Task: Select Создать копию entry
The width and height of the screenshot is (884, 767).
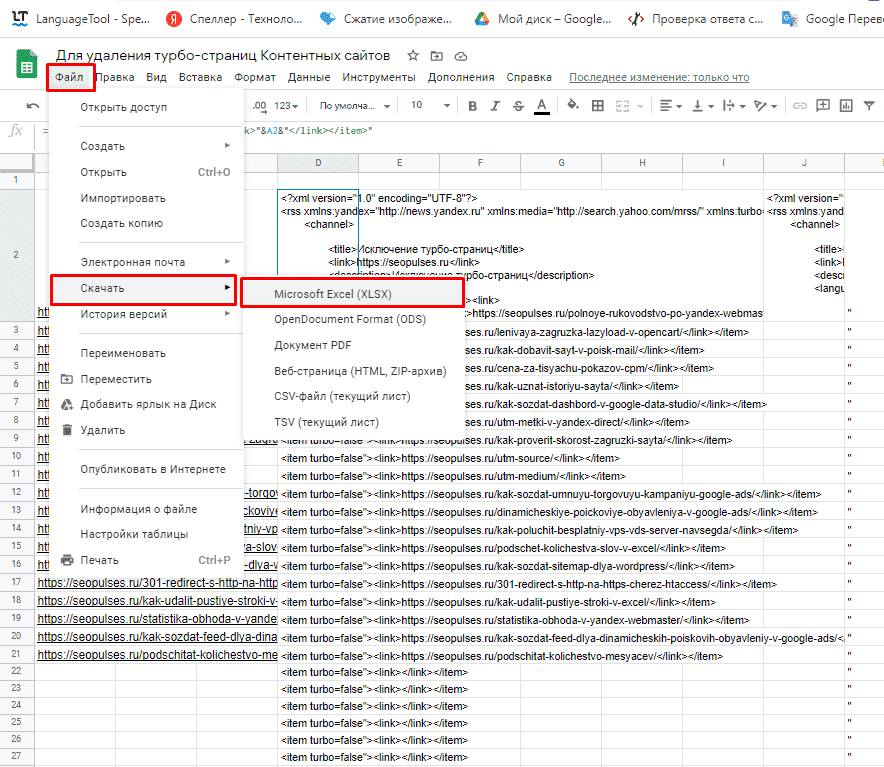Action: point(147,223)
